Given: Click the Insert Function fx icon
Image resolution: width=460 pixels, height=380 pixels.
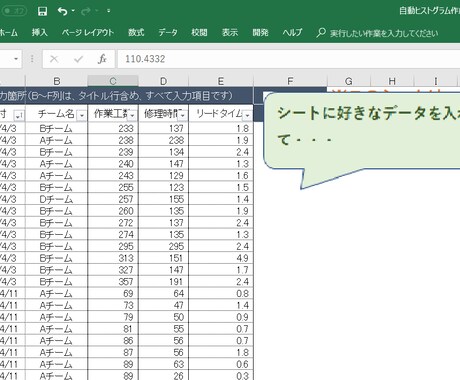Looking at the screenshot, I should click(102, 59).
